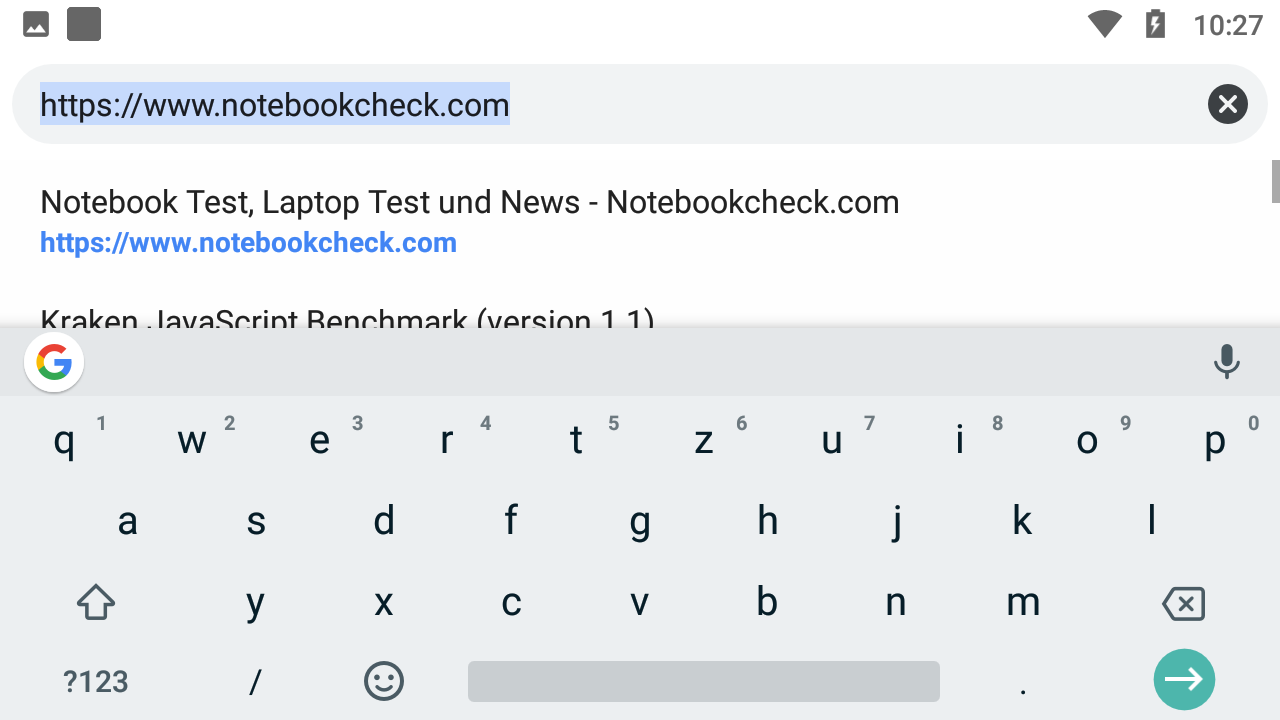Select the Kraken JavaScript Benchmark suggestion
The image size is (1280, 720).
[347, 318]
